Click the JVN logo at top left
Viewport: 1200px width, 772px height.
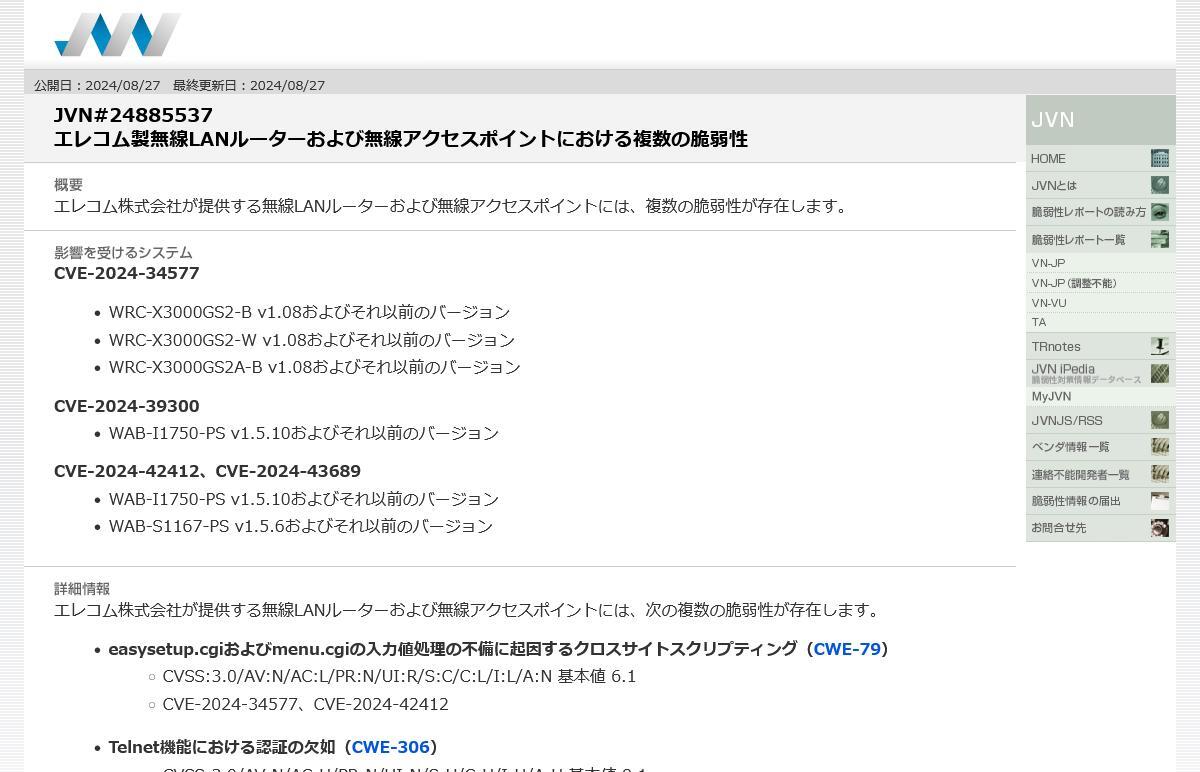click(117, 35)
